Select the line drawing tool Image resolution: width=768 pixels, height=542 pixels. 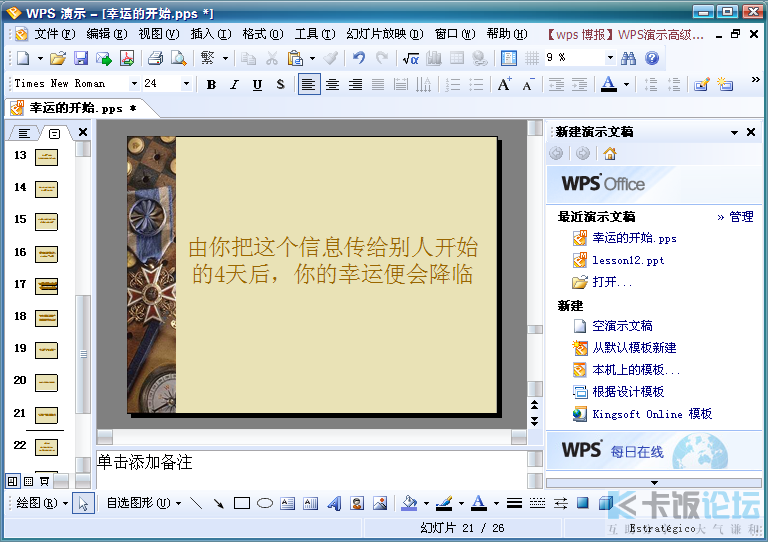point(196,503)
